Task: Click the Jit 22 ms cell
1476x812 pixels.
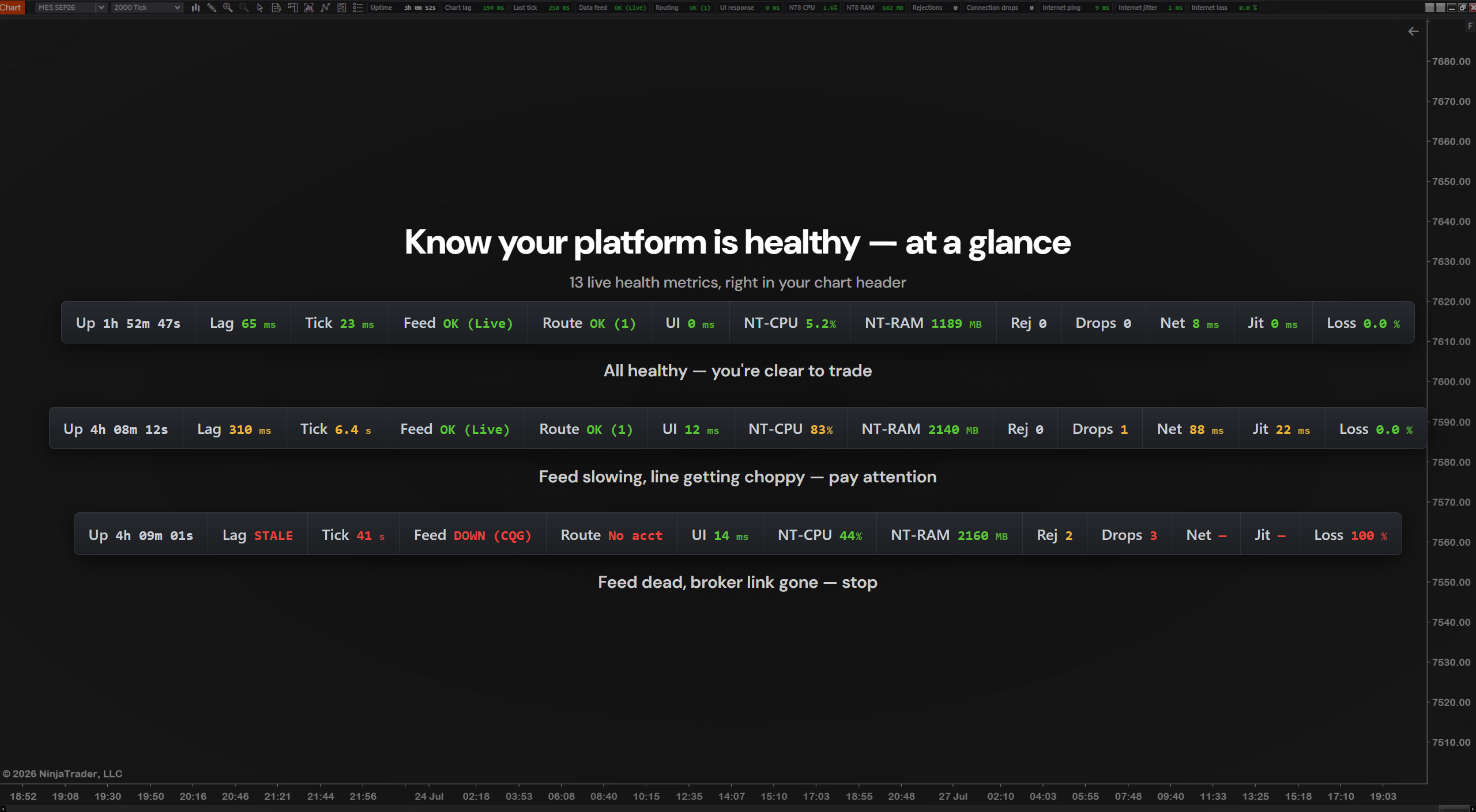Action: 1281,429
